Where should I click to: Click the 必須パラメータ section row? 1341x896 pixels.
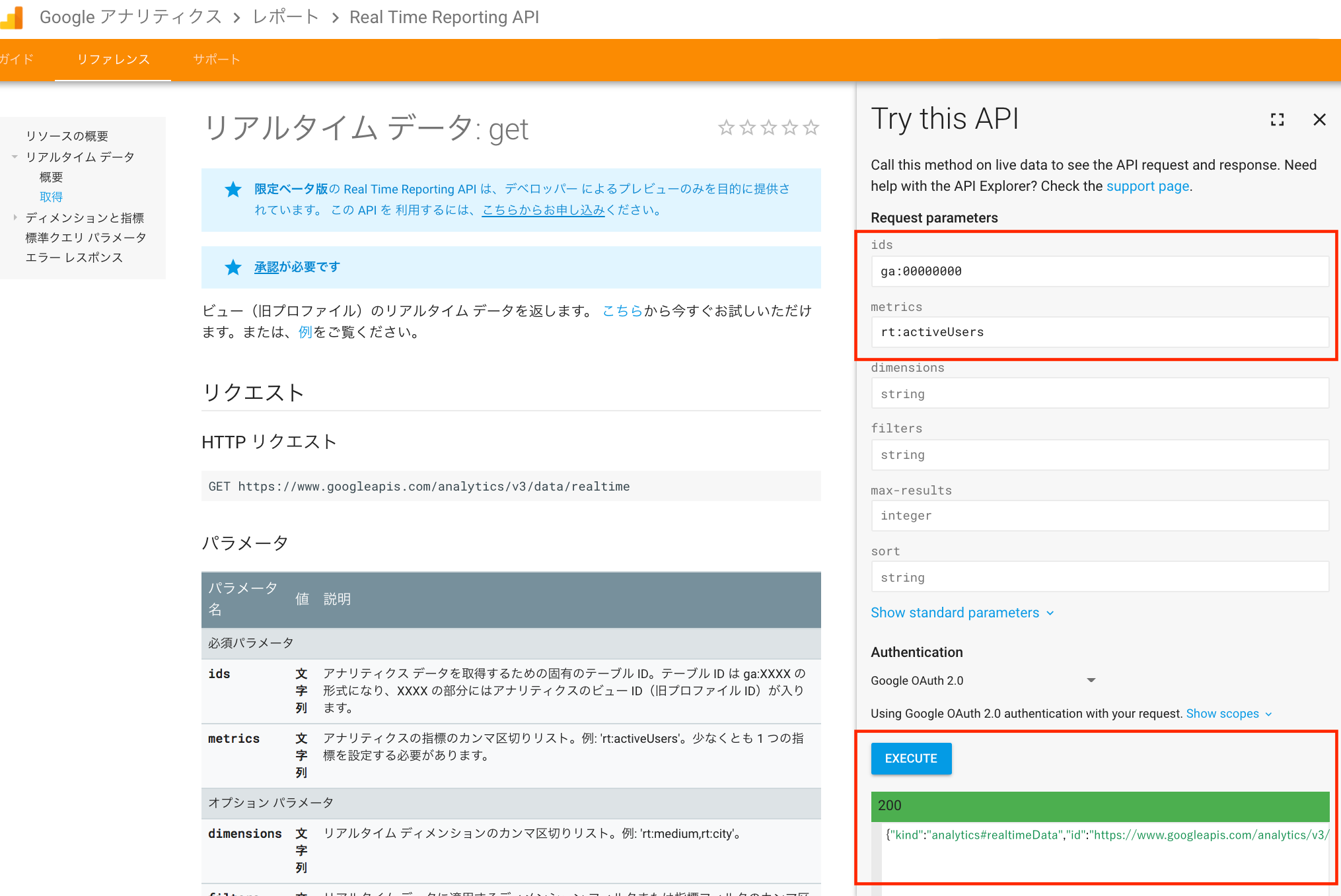click(511, 643)
